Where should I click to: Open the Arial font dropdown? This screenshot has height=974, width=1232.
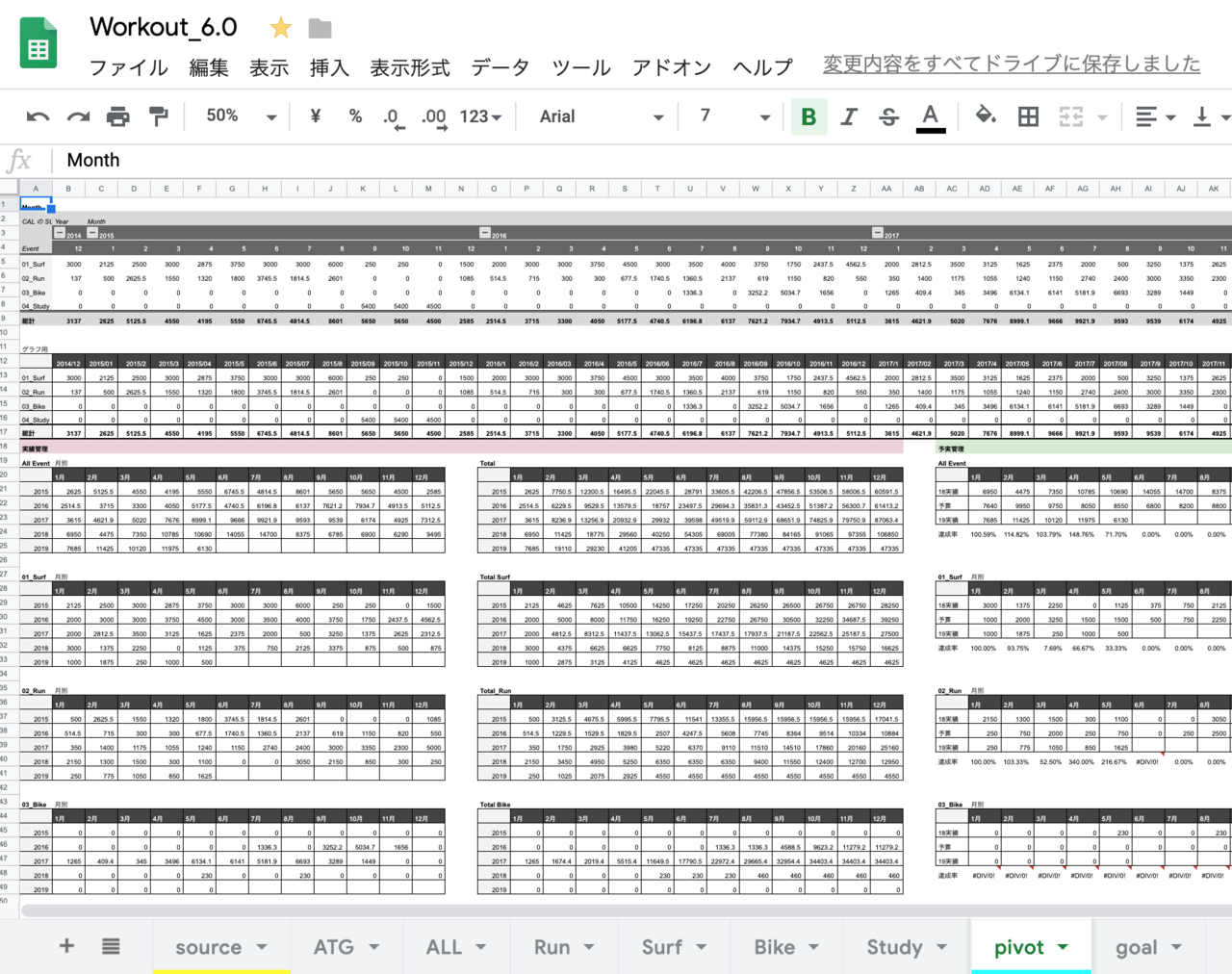click(602, 116)
